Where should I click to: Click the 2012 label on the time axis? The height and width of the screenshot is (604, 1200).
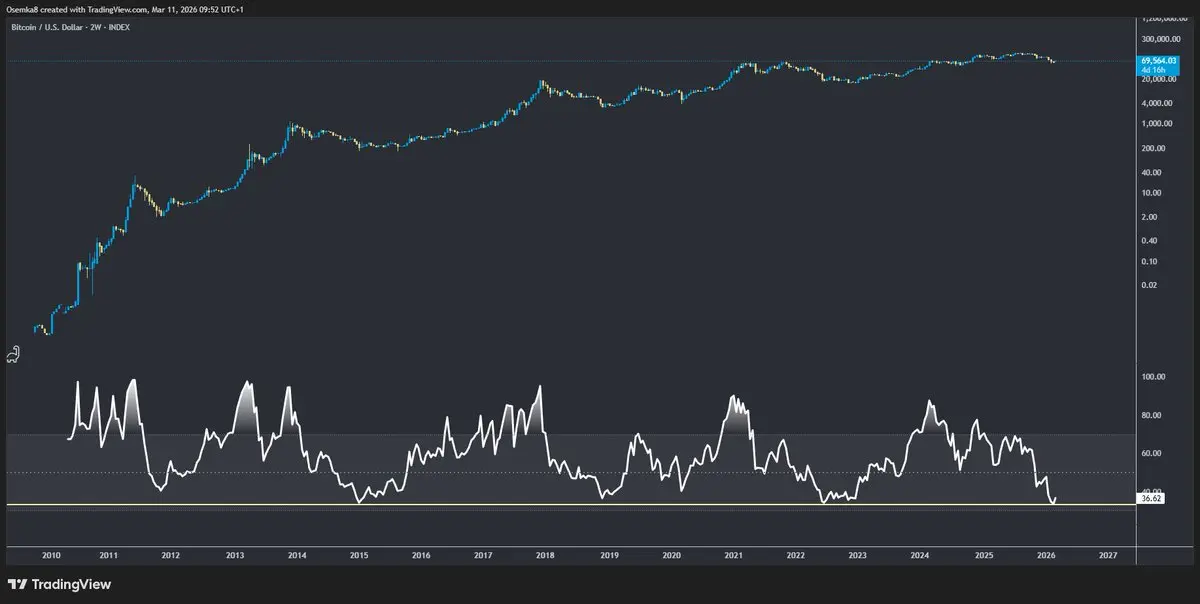171,554
